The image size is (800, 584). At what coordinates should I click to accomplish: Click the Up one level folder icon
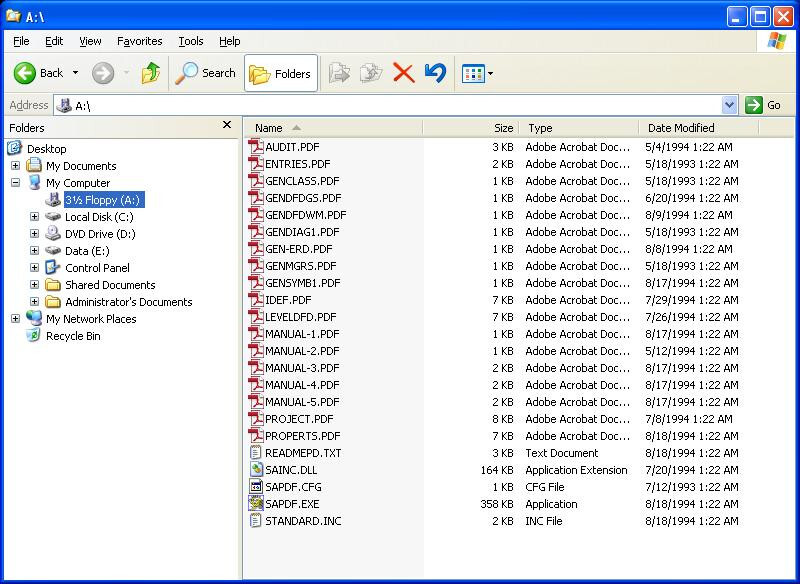coord(152,72)
